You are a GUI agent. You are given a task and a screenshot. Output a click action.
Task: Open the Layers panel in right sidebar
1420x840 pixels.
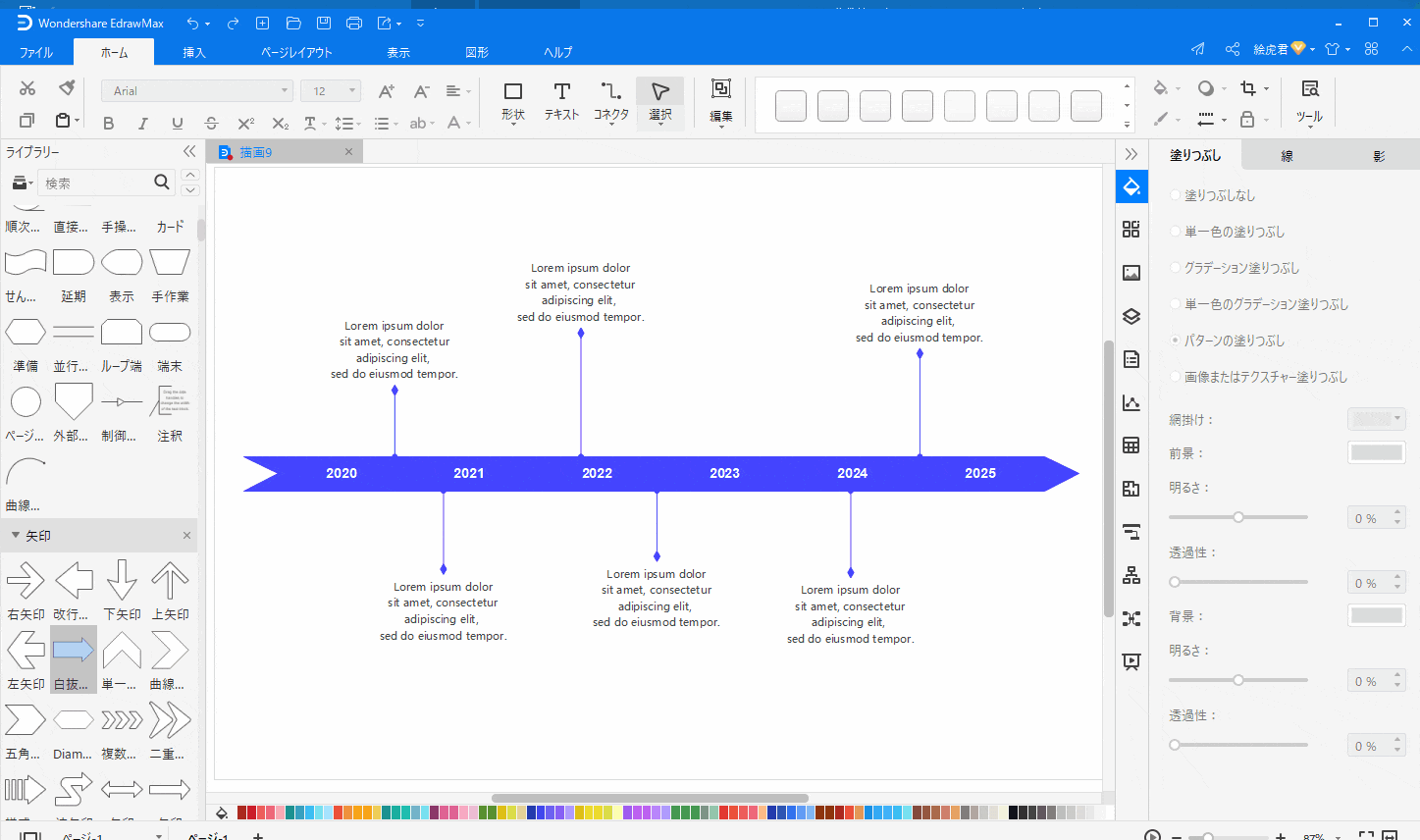[1131, 316]
